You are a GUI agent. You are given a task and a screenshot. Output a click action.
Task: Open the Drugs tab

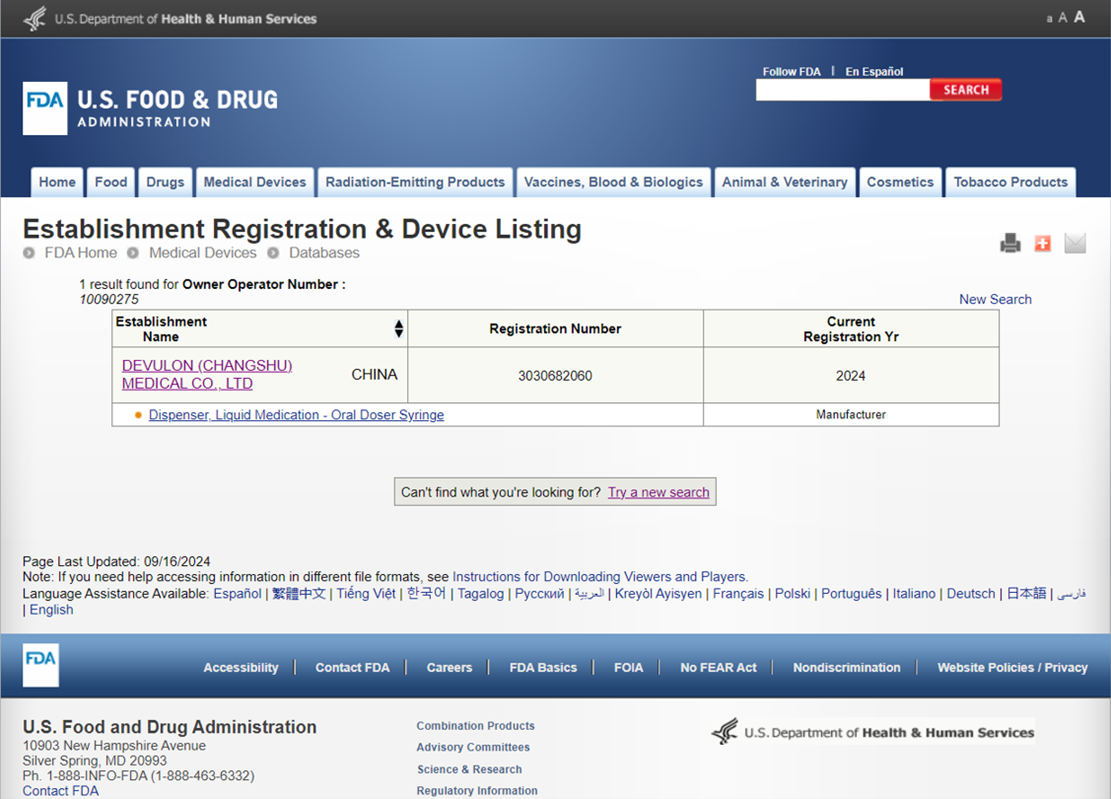pyautogui.click(x=165, y=182)
